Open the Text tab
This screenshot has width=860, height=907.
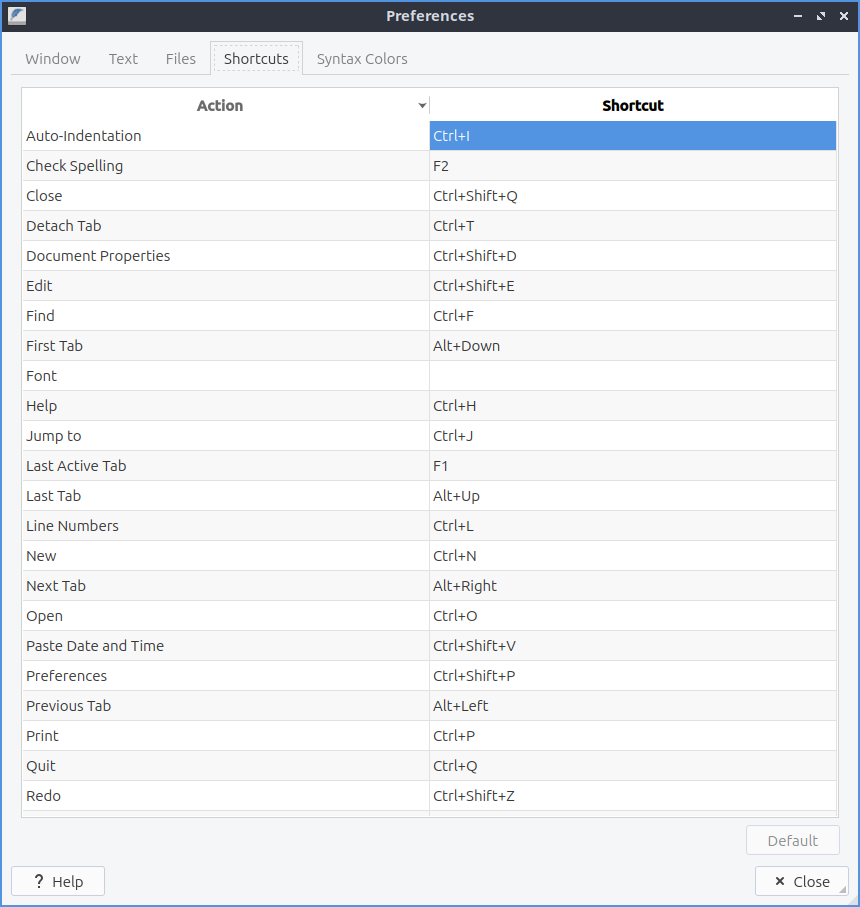[123, 59]
